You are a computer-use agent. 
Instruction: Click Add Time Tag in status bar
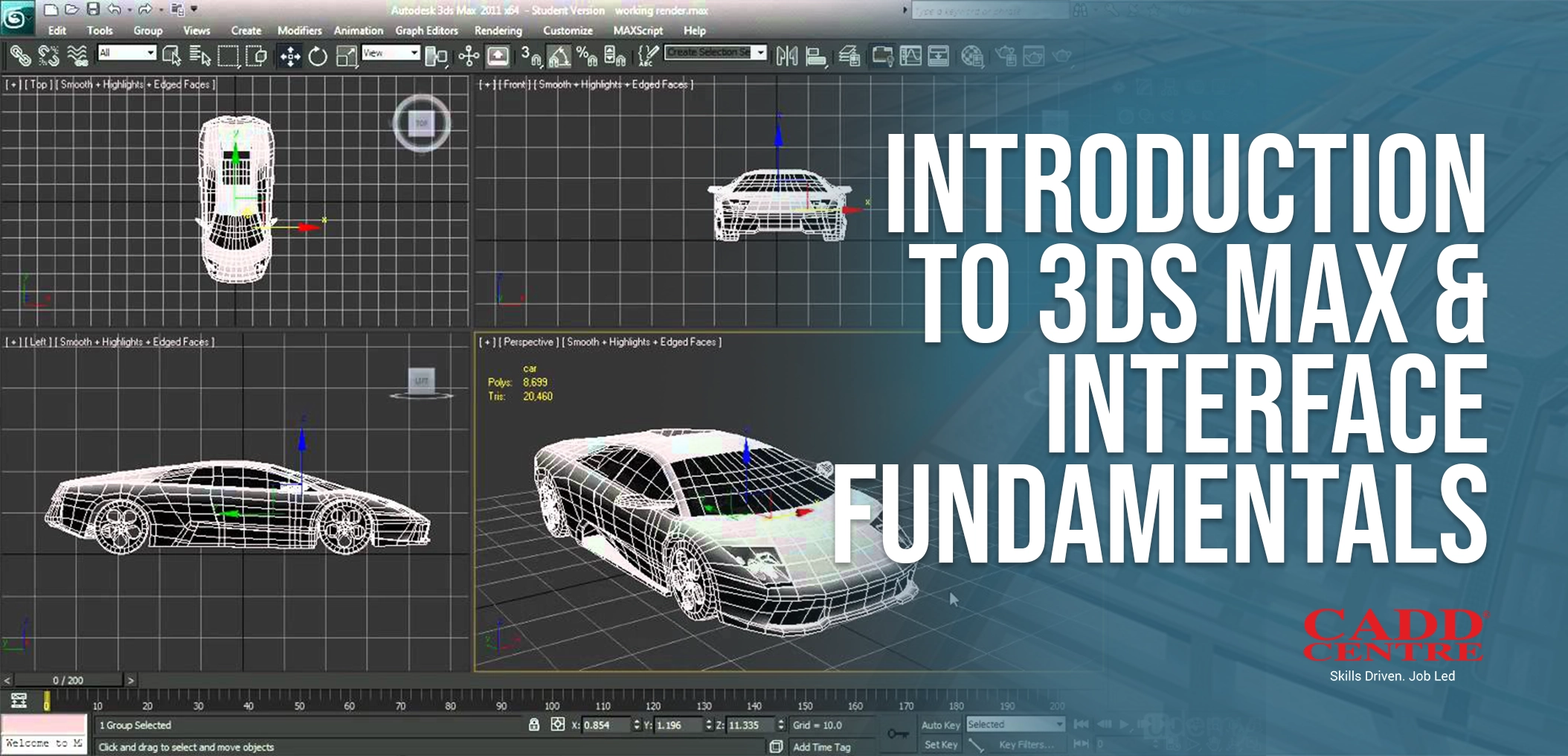click(821, 747)
